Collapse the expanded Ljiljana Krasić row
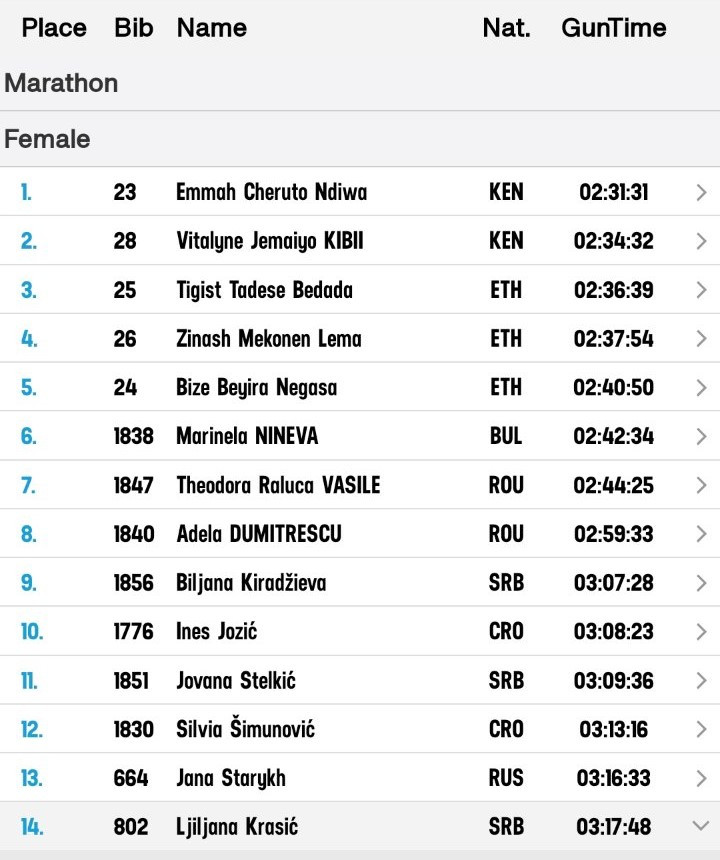The height and width of the screenshot is (860, 720). pos(701,825)
